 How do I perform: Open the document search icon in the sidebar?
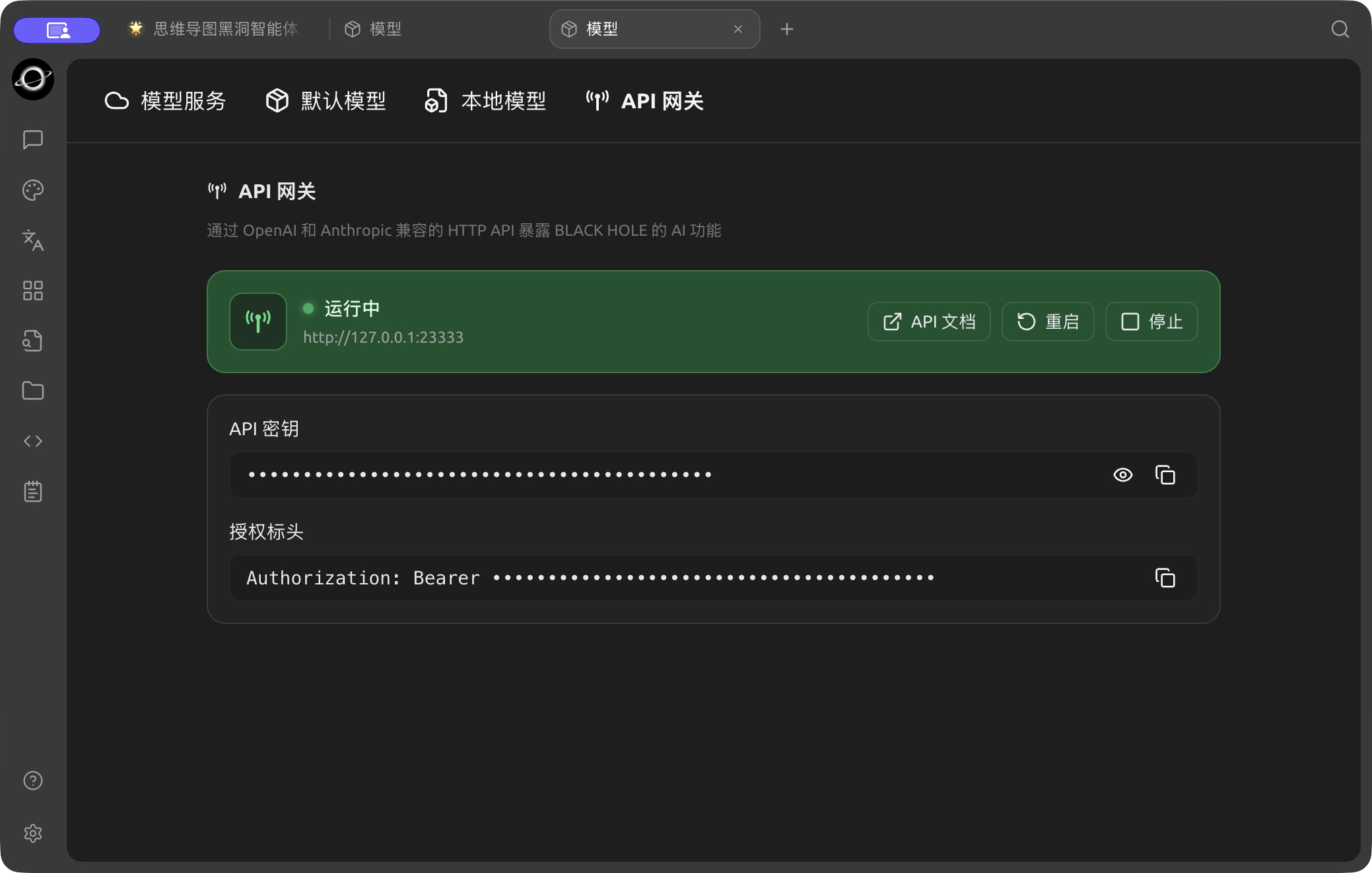(33, 341)
